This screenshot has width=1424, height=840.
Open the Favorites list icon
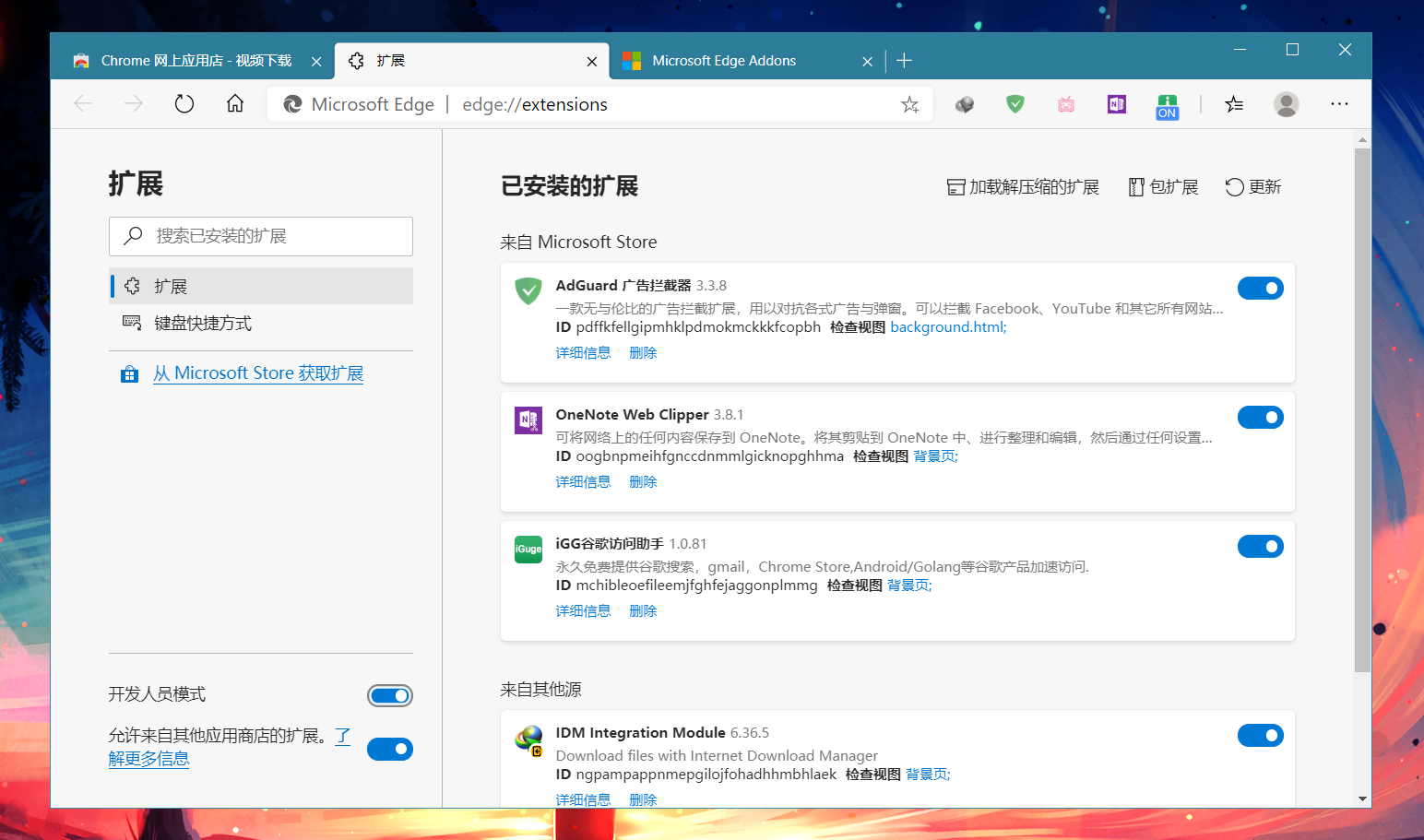click(1234, 104)
